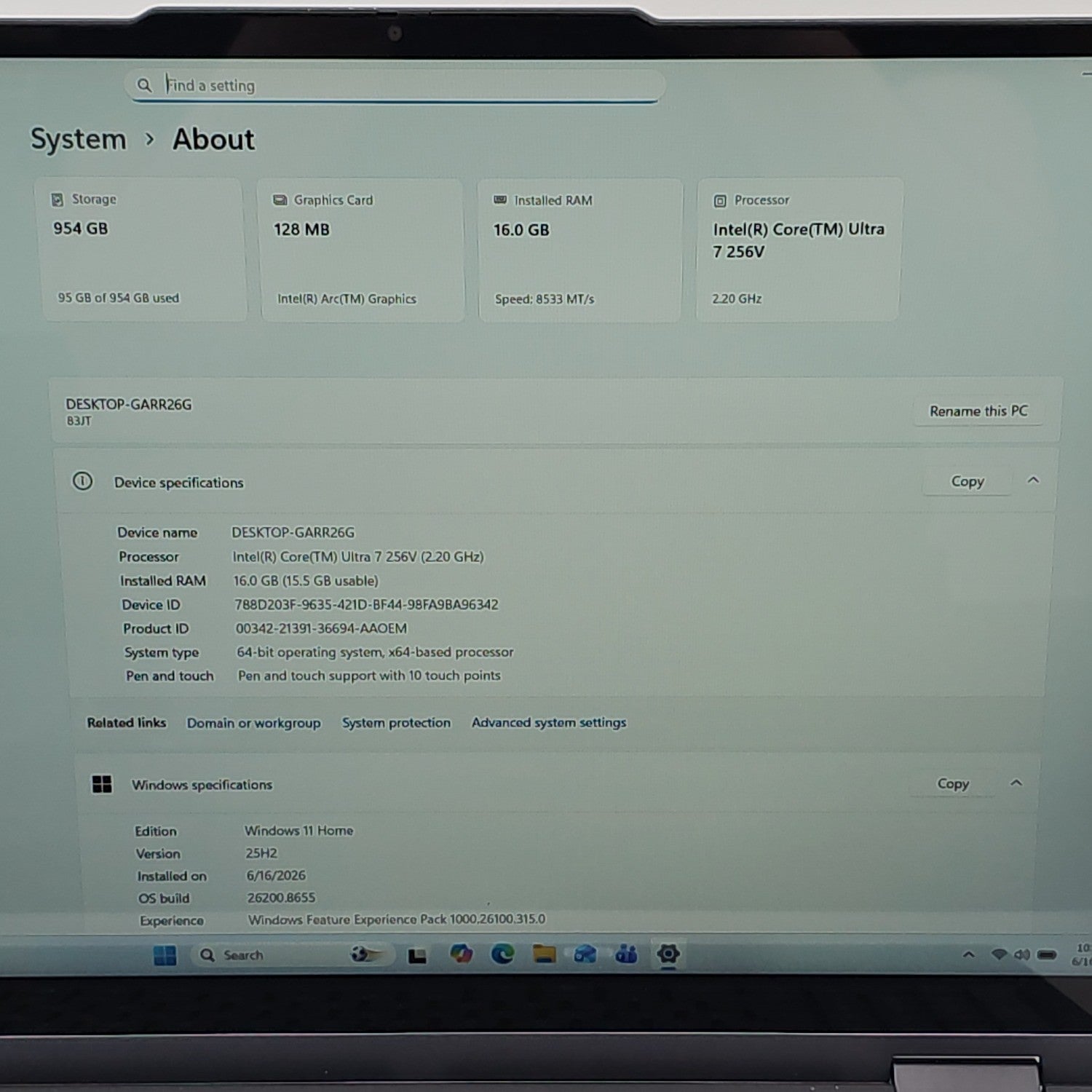The width and height of the screenshot is (1092, 1092).
Task: Select Device ID value 788D203F-9635-421D-BF44-98FA9BA96342
Action: click(x=366, y=604)
